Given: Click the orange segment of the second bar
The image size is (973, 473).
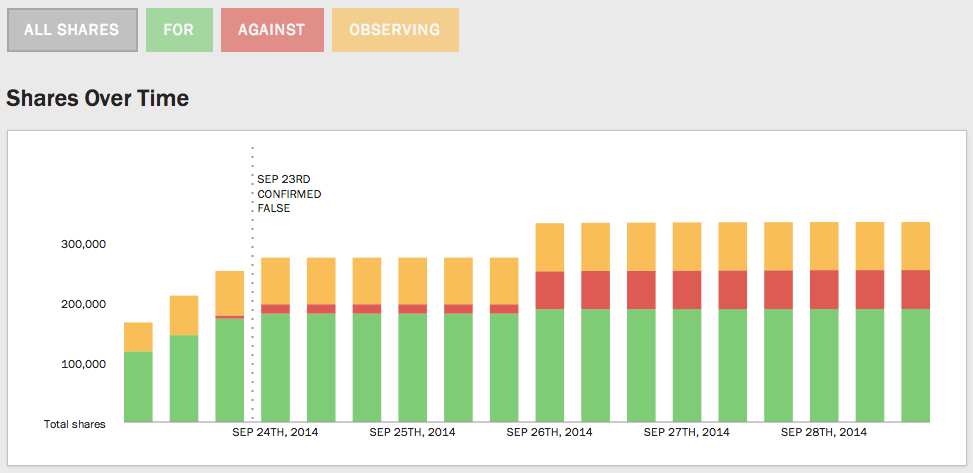Looking at the screenshot, I should coord(184,315).
